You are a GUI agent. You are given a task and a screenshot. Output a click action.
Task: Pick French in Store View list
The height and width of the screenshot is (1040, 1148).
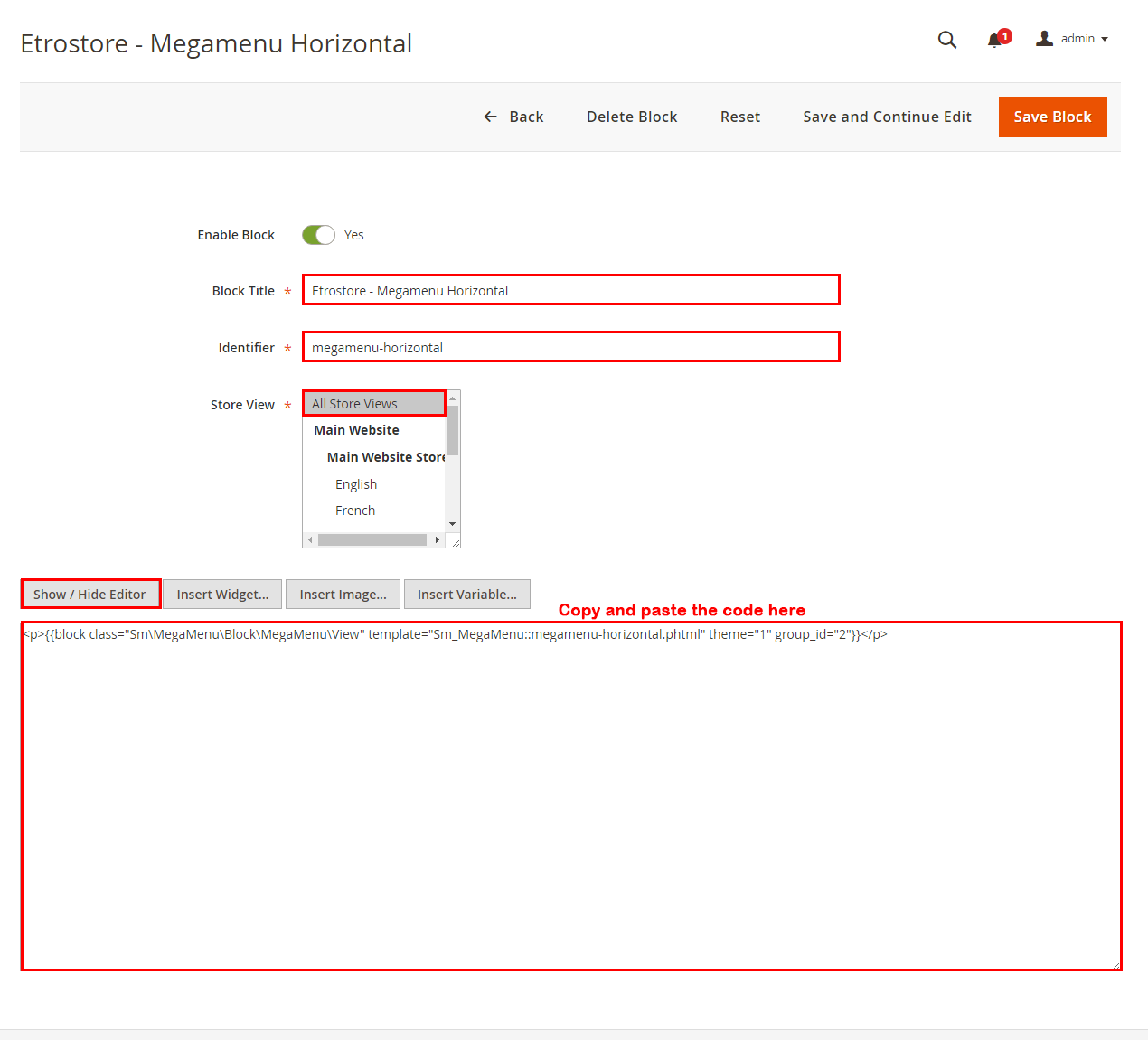355,511
